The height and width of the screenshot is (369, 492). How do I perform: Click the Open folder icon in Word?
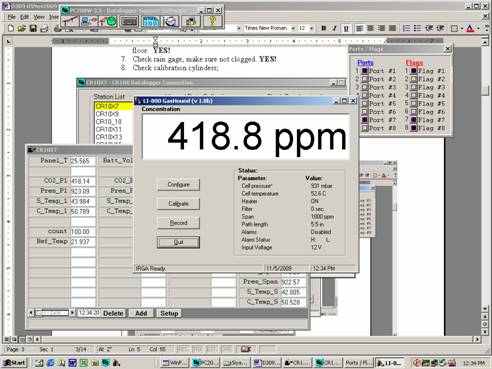click(22, 29)
